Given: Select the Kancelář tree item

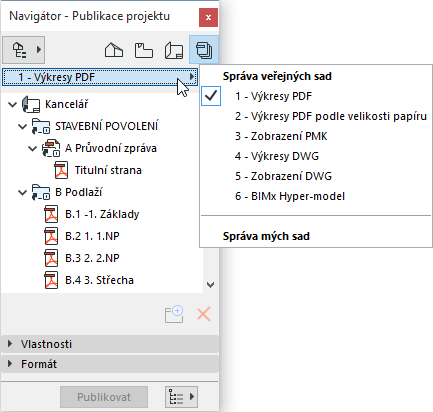Looking at the screenshot, I should (x=67, y=104).
